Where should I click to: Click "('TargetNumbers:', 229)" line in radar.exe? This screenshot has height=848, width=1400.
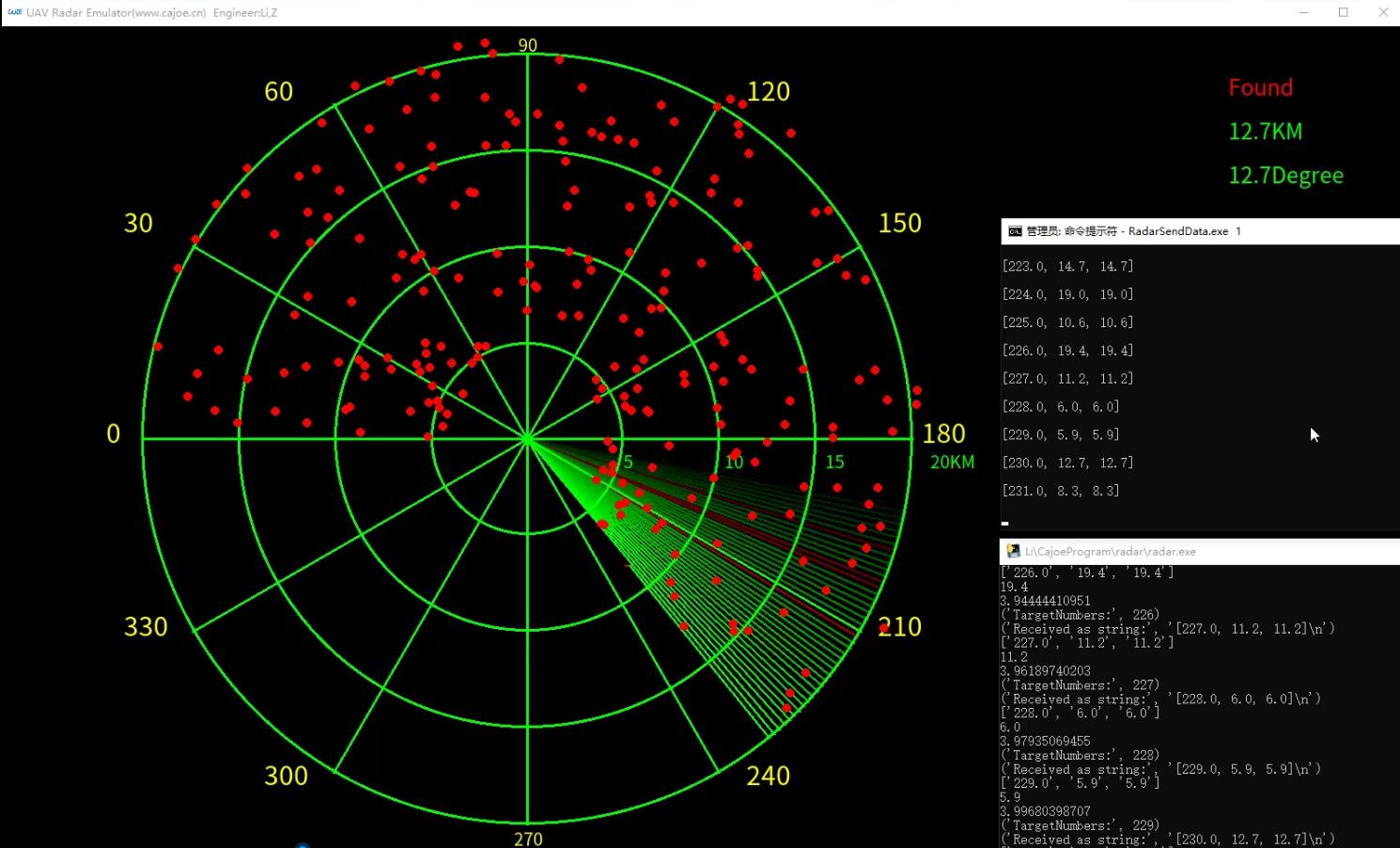(x=1080, y=825)
